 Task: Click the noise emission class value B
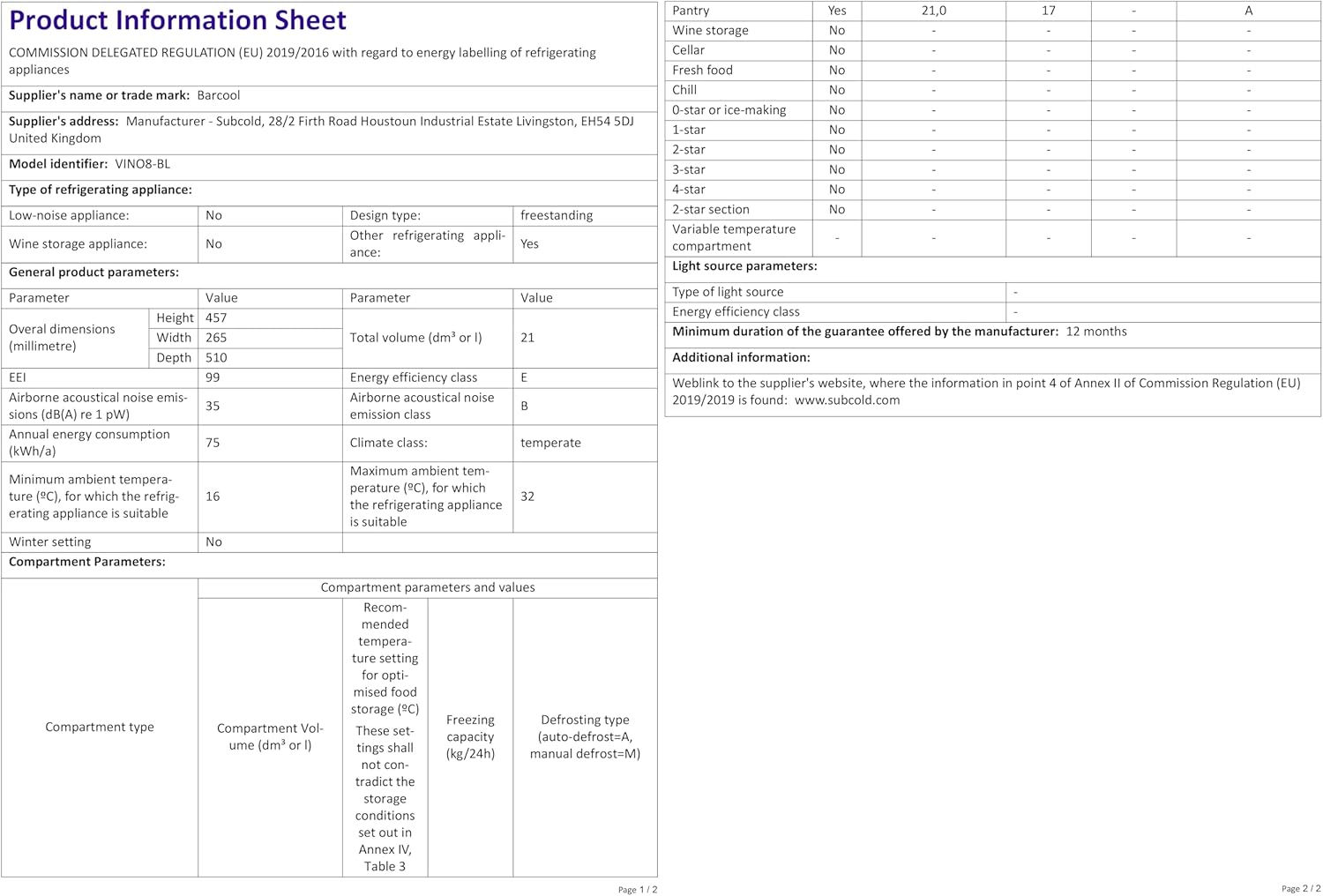(525, 407)
